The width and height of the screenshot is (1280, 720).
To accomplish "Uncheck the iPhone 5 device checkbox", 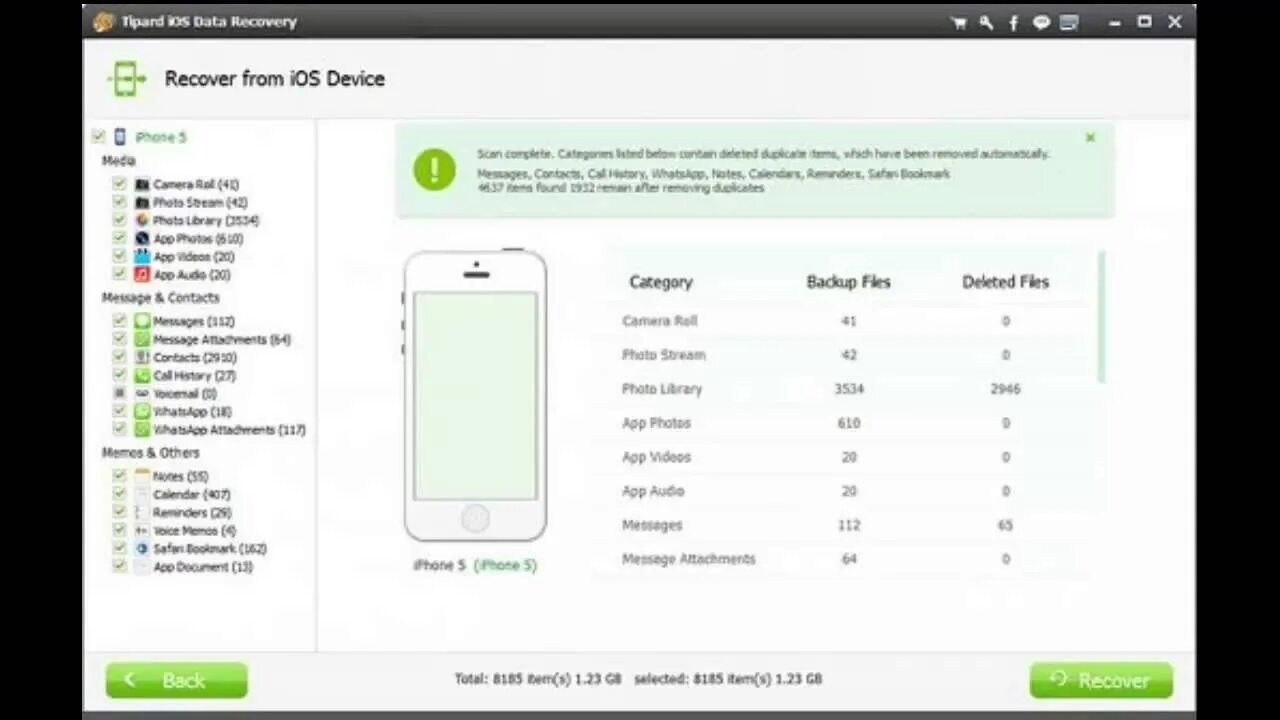I will 98,137.
